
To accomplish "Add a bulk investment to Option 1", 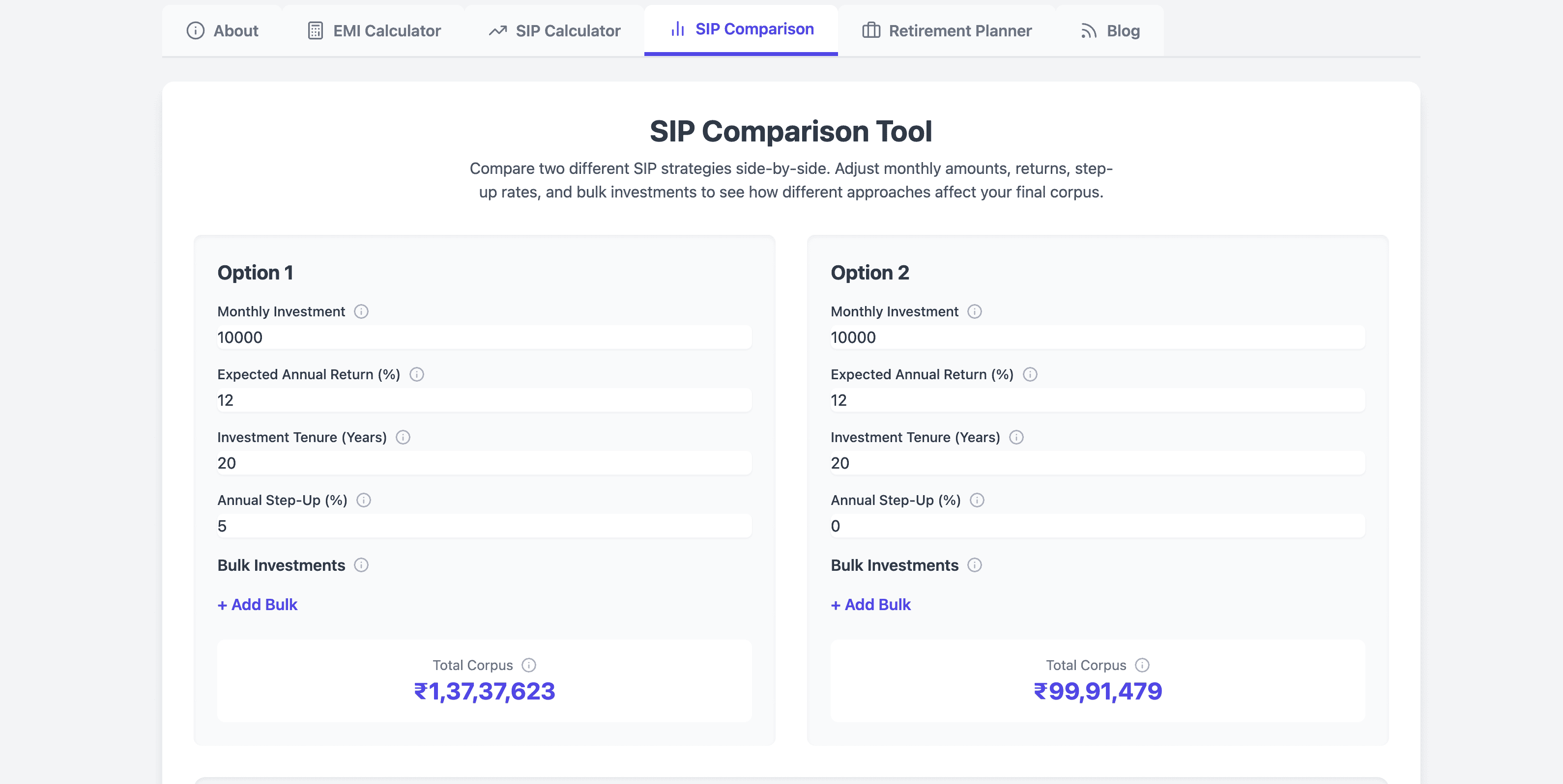I will [x=257, y=605].
